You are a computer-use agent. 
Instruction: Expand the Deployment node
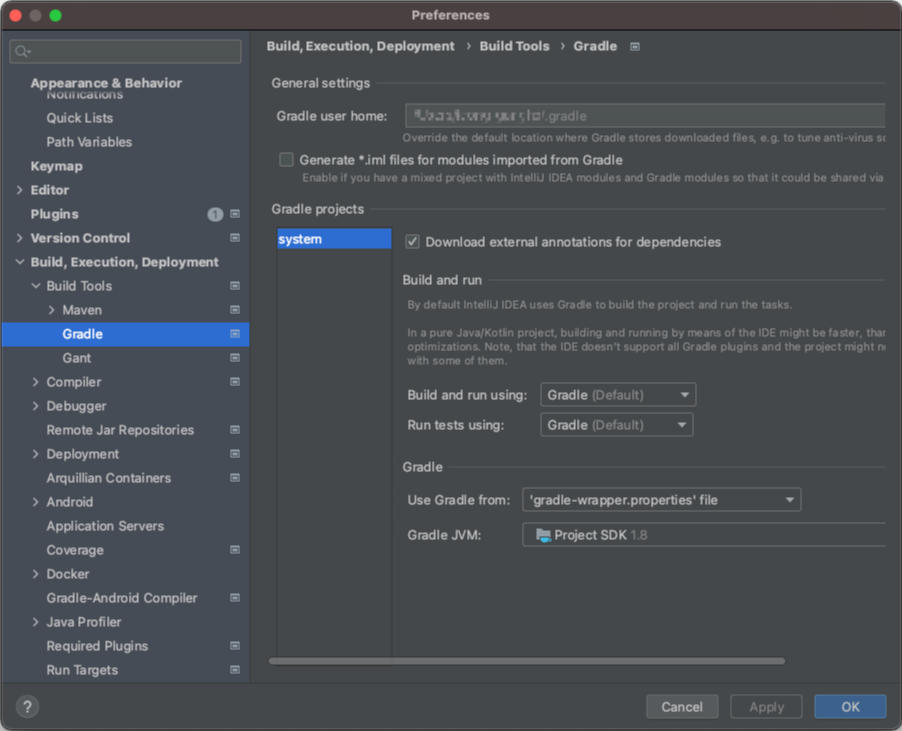click(36, 454)
